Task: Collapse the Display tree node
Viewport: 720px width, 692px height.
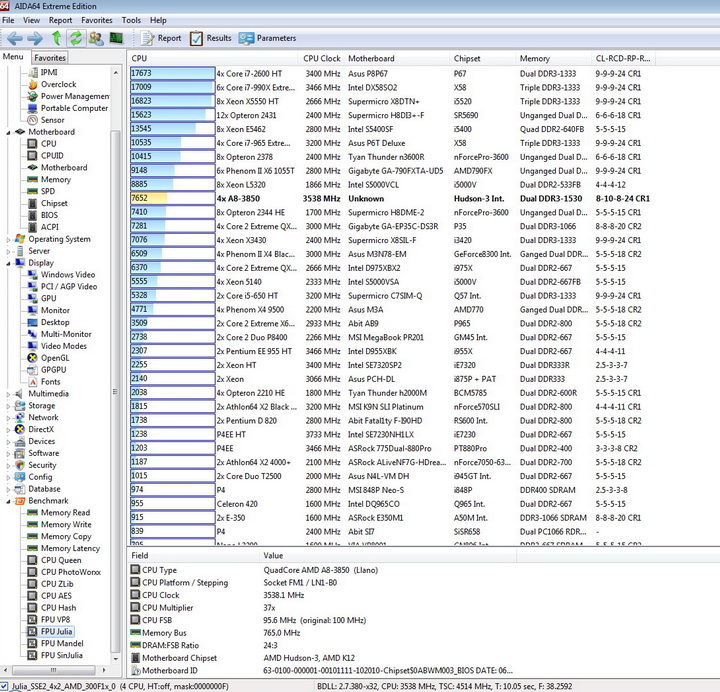Action: click(8, 264)
